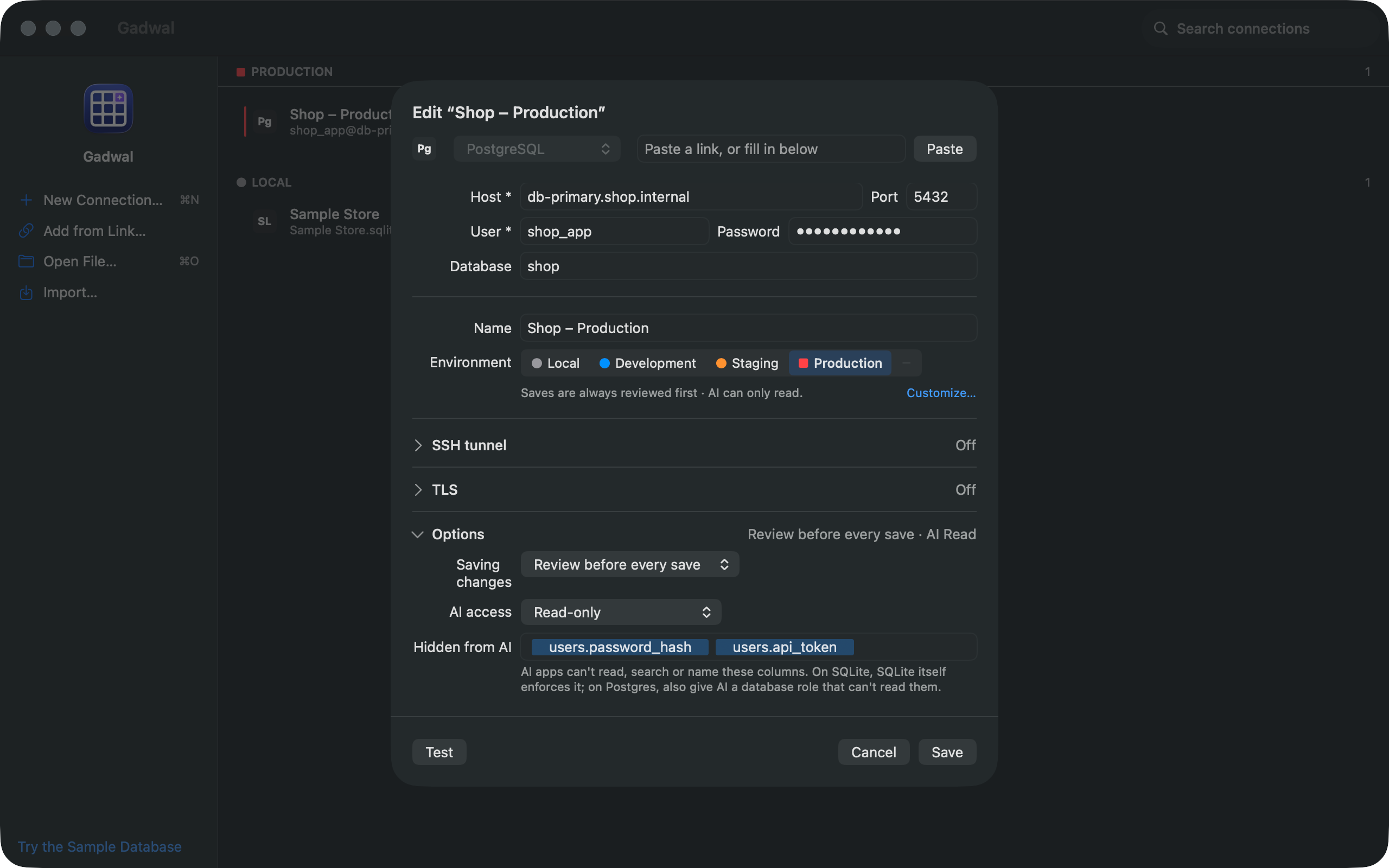Click the dash option after Production
The width and height of the screenshot is (1389, 868).
pyautogui.click(x=906, y=363)
